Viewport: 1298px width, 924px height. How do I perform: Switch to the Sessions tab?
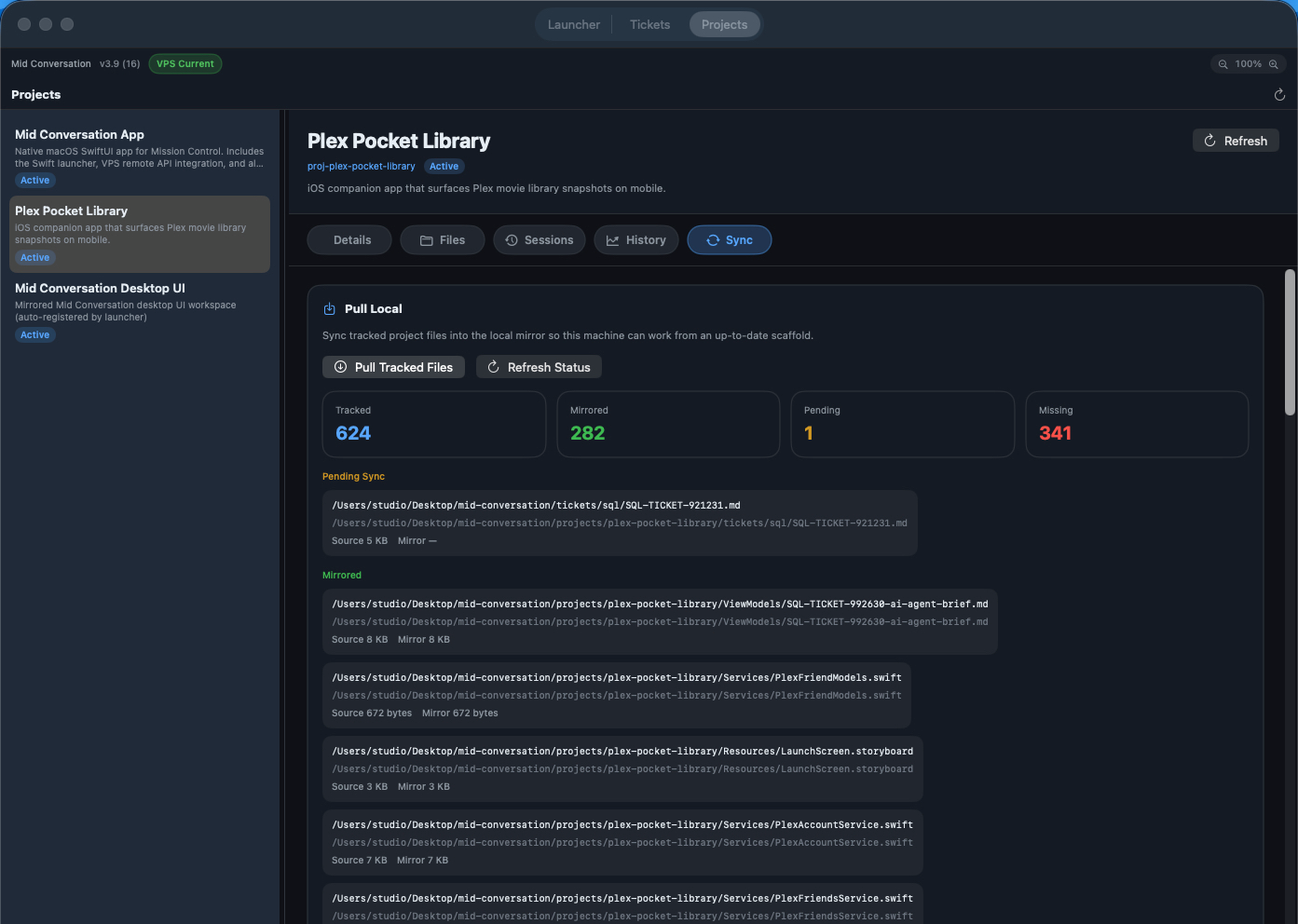tap(540, 240)
